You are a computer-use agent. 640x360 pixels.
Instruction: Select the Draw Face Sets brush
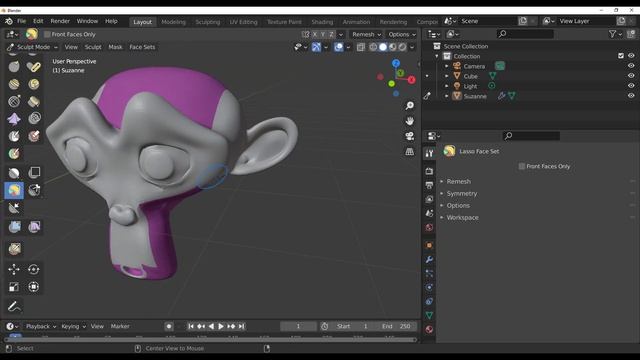click(14, 153)
